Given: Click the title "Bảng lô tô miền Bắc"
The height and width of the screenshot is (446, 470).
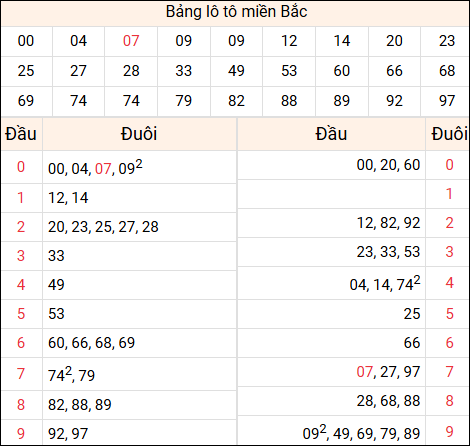Looking at the screenshot, I should pos(236,12).
